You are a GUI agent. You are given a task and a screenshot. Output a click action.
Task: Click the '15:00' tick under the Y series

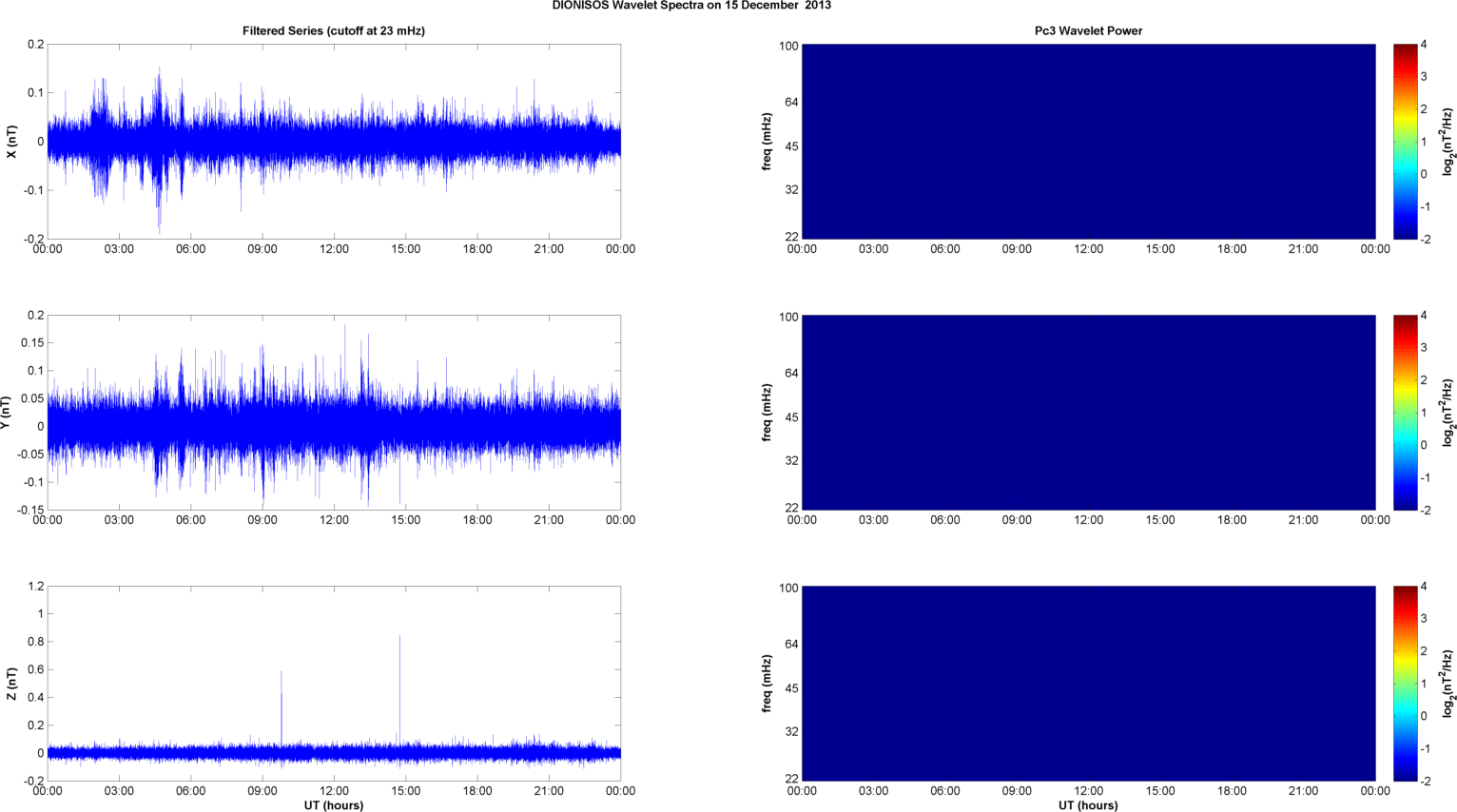(x=406, y=520)
